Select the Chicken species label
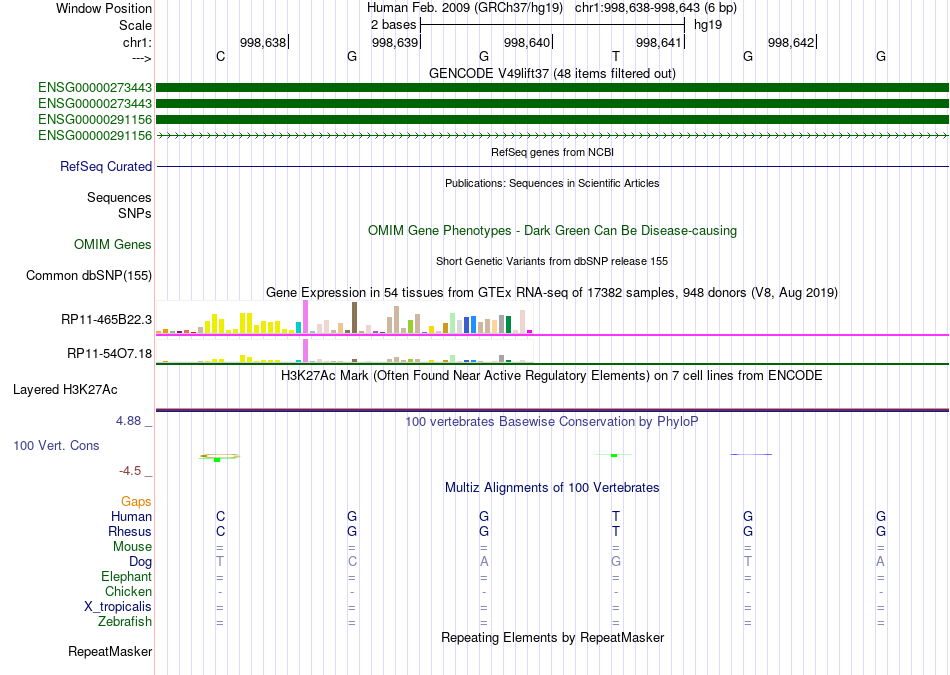The image size is (950, 675). pyautogui.click(x=128, y=591)
